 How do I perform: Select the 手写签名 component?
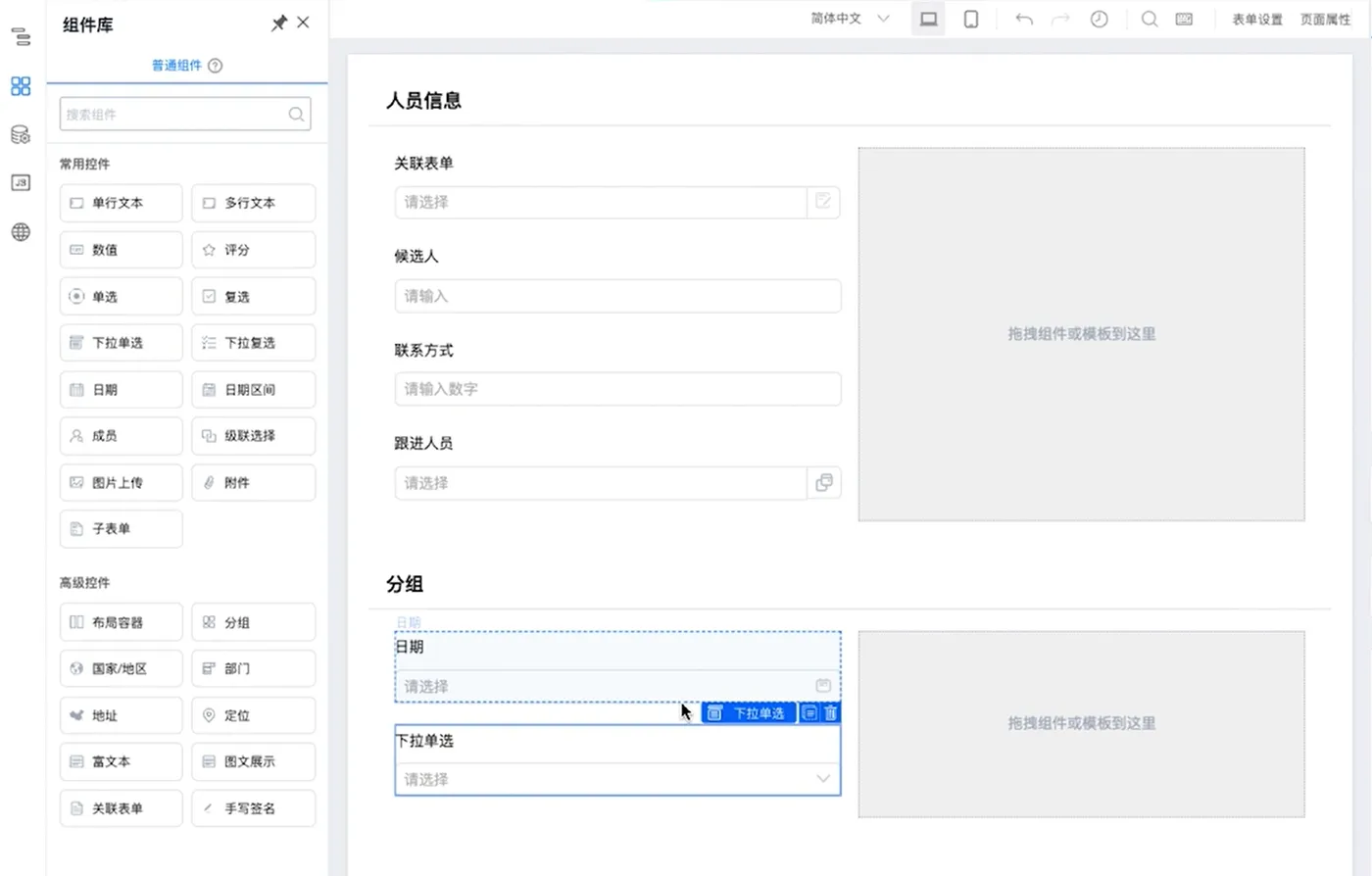pyautogui.click(x=253, y=808)
